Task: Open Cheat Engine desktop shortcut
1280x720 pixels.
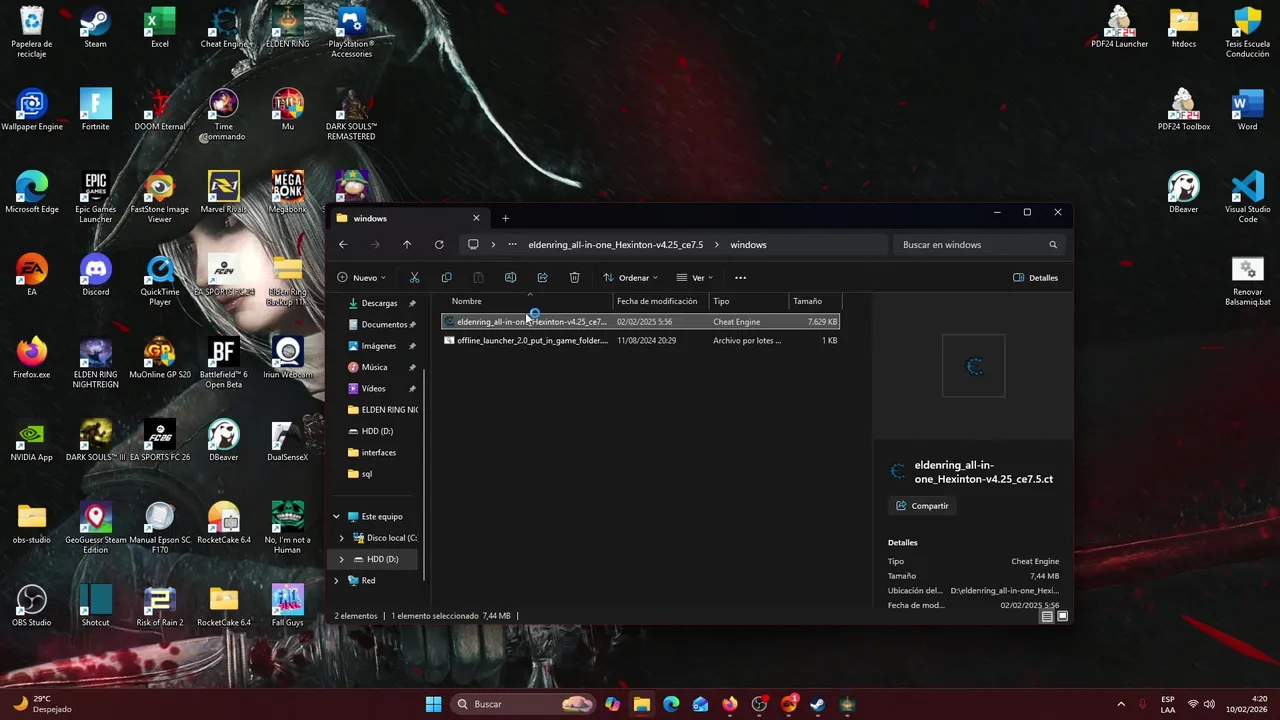Action: pos(224,28)
